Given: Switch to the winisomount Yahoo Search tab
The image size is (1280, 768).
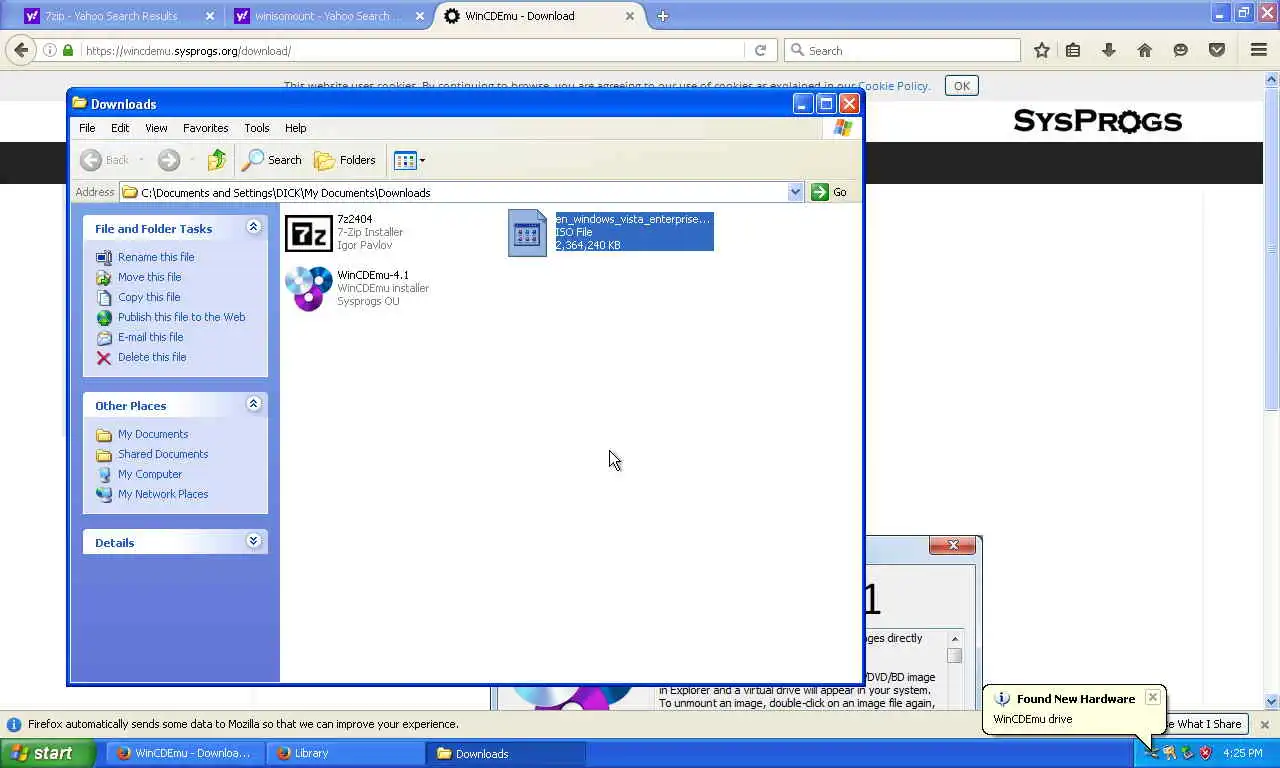Looking at the screenshot, I should pyautogui.click(x=328, y=16).
